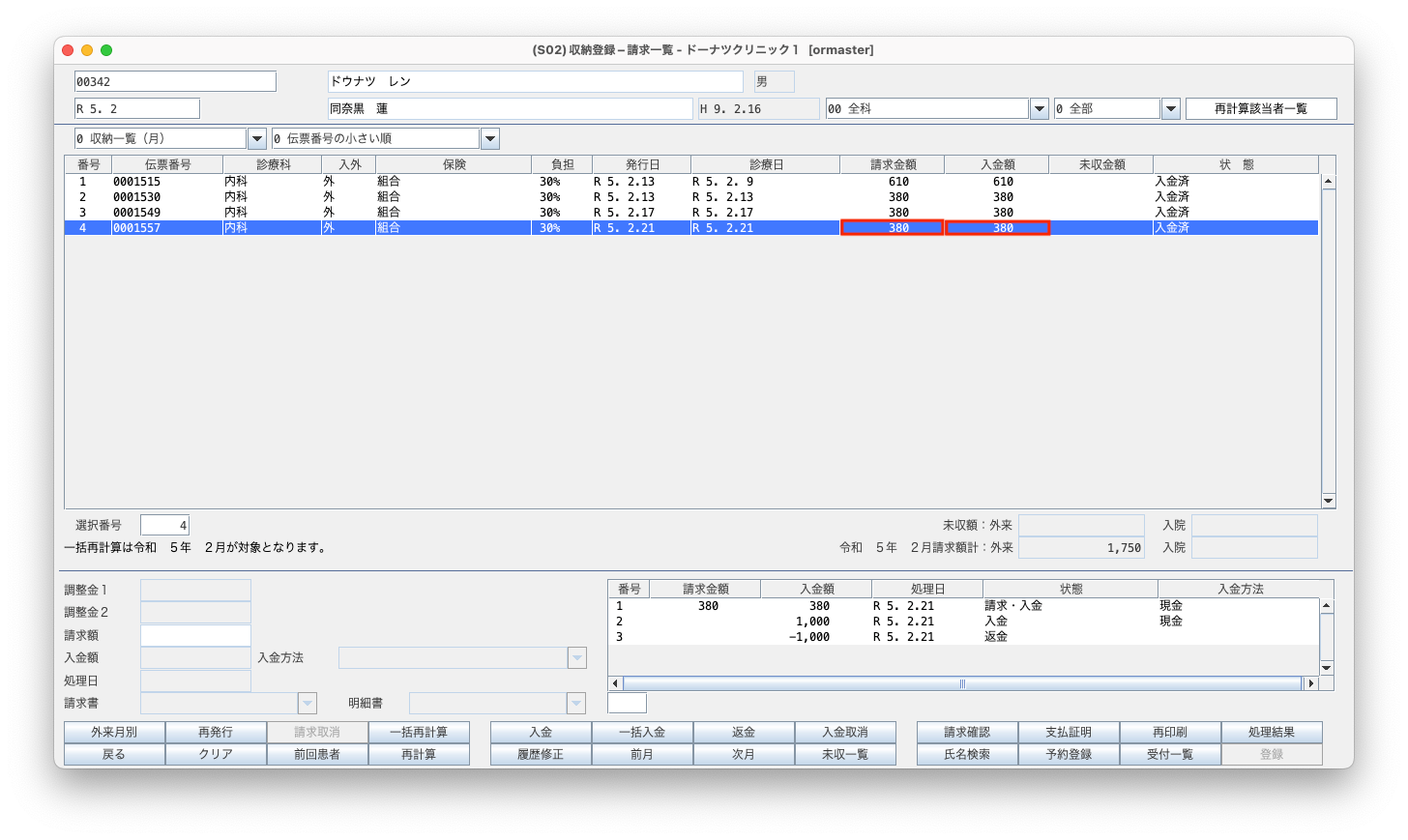1408x840 pixels.
Task: Click right arrow on payment history horizontal scrollbar
Action: (x=1311, y=683)
